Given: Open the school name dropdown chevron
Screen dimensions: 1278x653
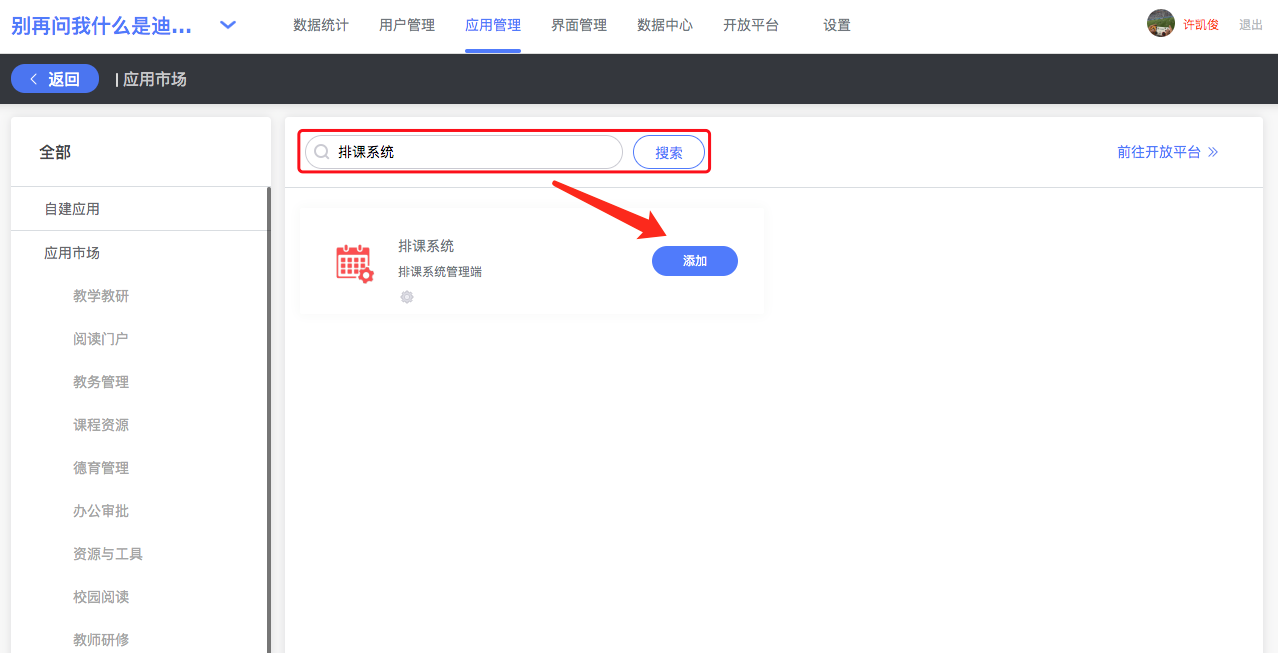Looking at the screenshot, I should click(228, 25).
